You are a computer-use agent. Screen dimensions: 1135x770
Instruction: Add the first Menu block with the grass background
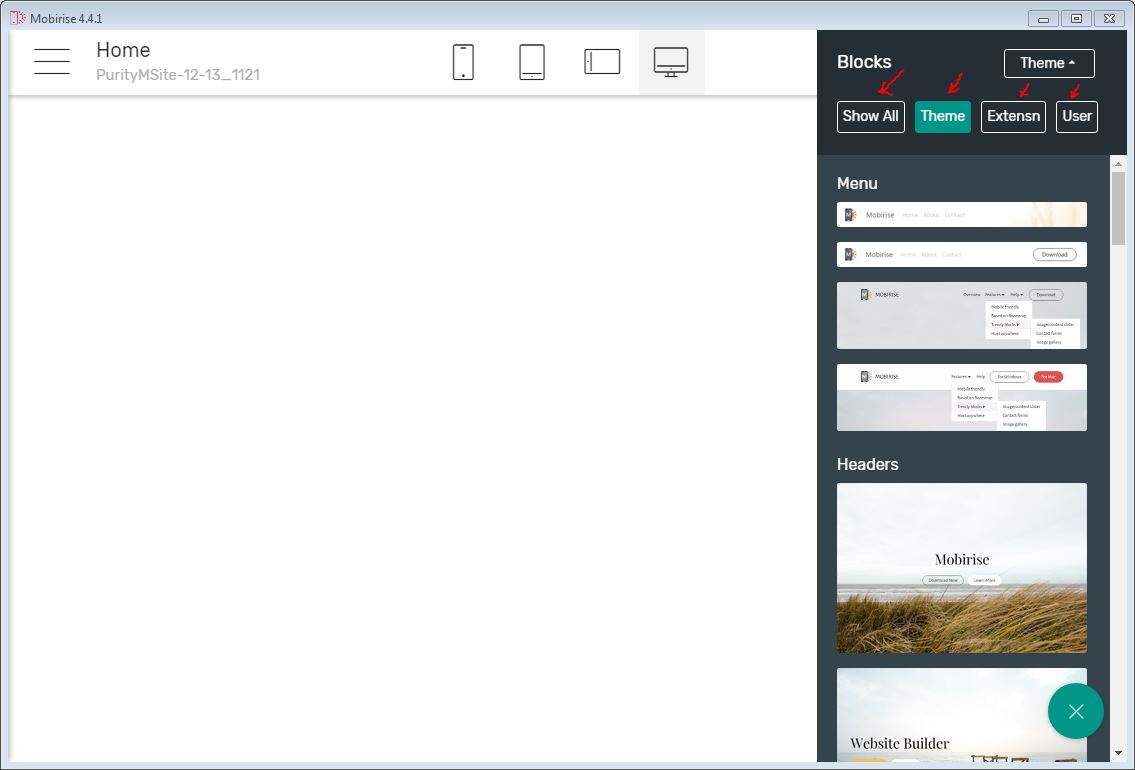(x=961, y=215)
